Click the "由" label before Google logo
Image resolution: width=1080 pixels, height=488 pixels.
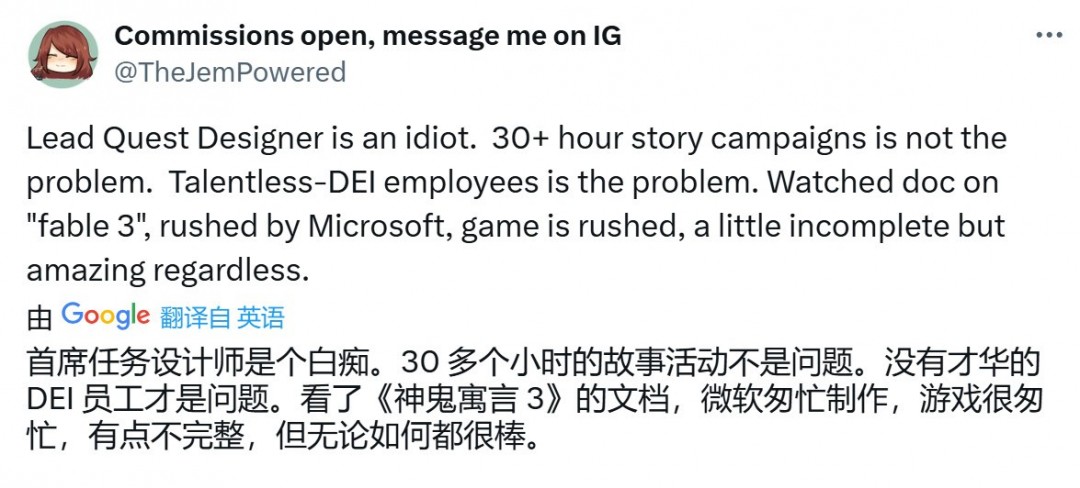point(39,318)
